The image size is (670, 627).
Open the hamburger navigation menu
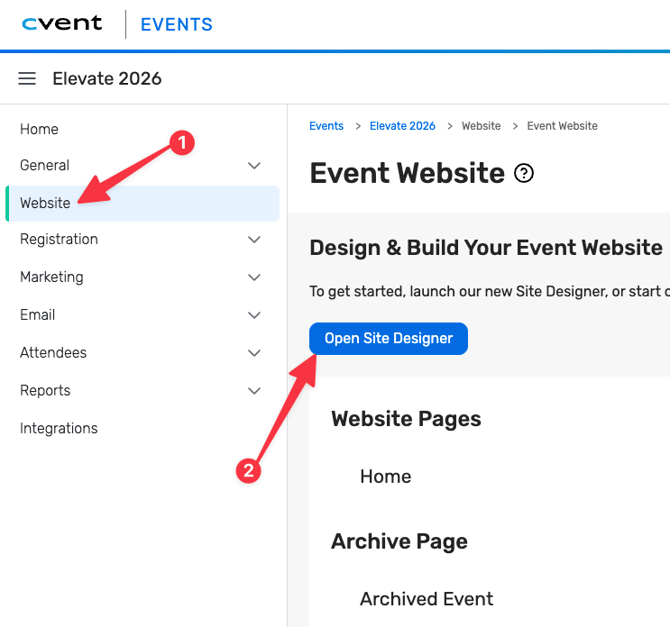pyautogui.click(x=27, y=79)
